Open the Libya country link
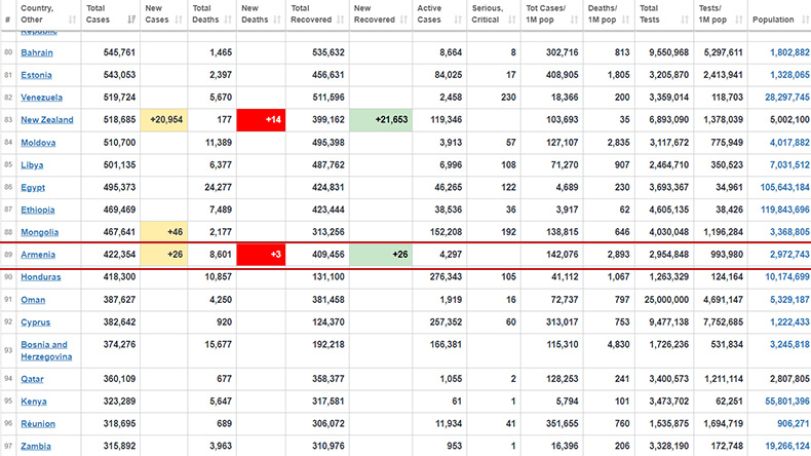The width and height of the screenshot is (811, 456). (x=32, y=165)
